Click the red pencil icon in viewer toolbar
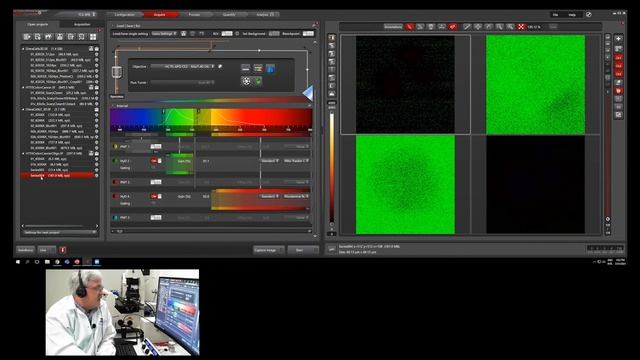 409,27
